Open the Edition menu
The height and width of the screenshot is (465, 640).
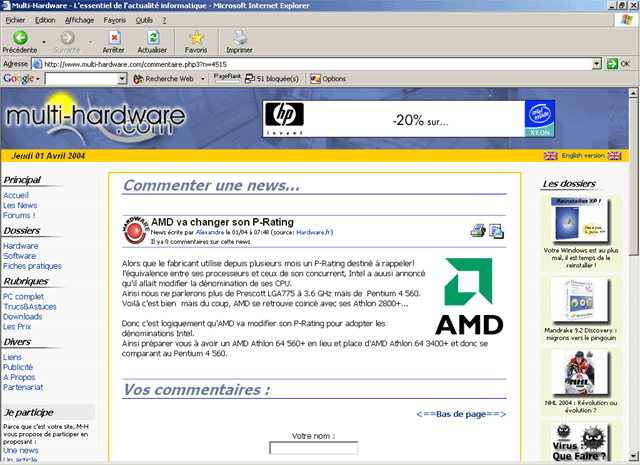point(45,20)
